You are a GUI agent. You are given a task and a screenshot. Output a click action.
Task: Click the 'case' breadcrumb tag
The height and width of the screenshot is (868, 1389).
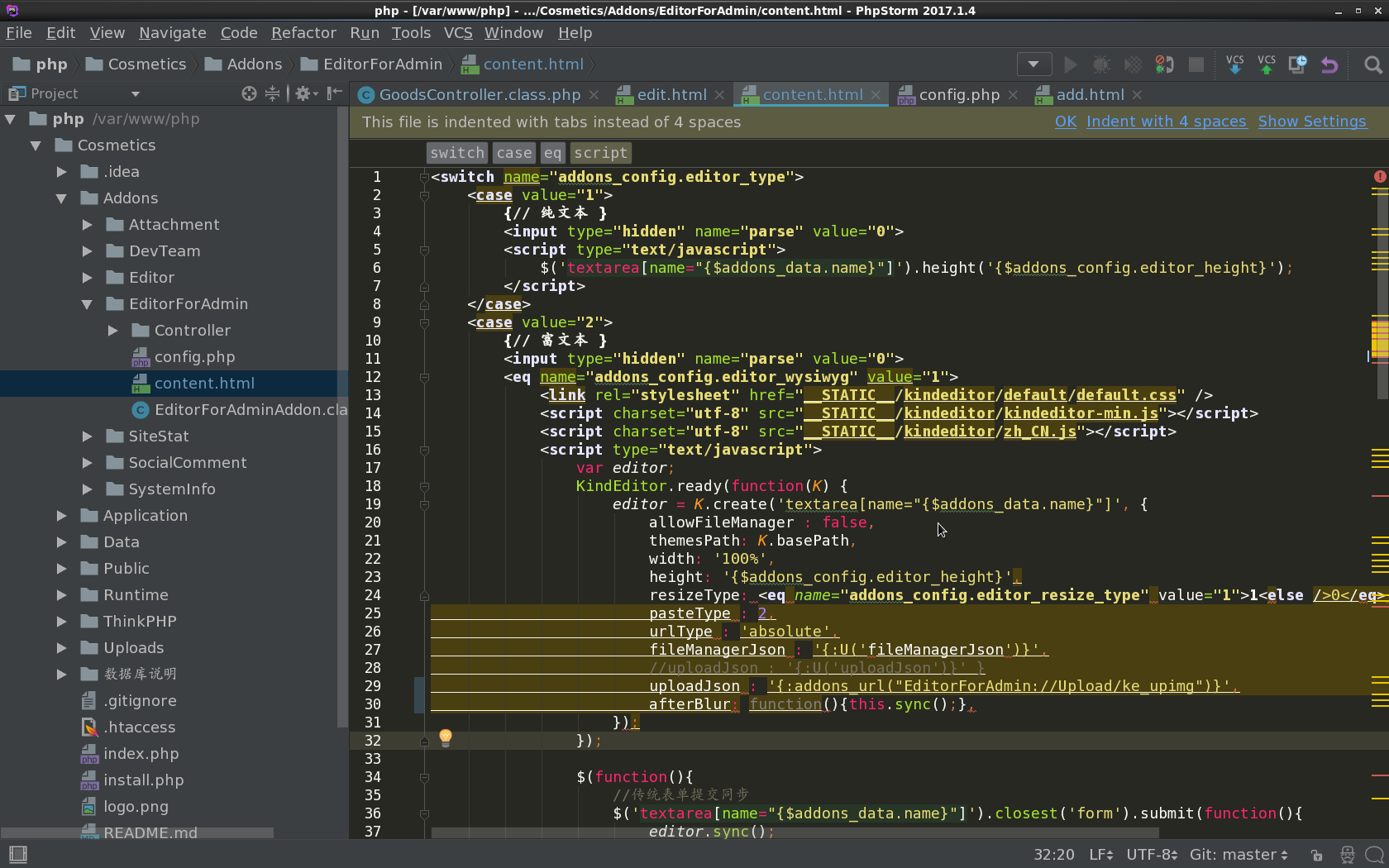click(514, 153)
